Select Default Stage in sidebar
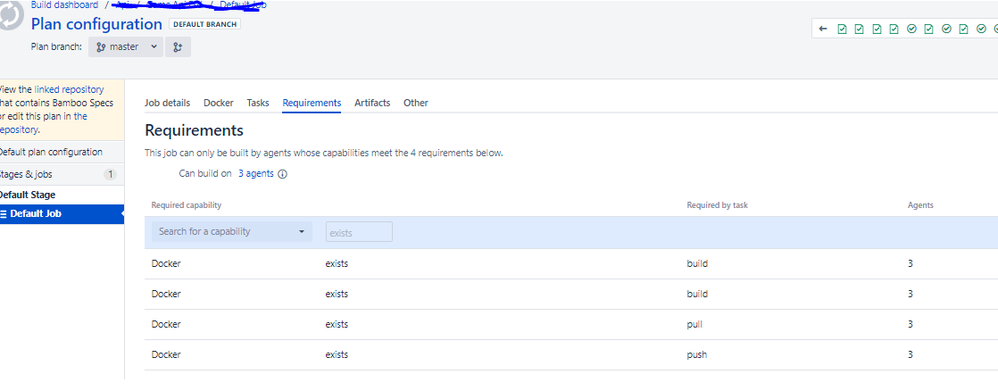Viewport: 998px width, 391px height. pos(27,195)
